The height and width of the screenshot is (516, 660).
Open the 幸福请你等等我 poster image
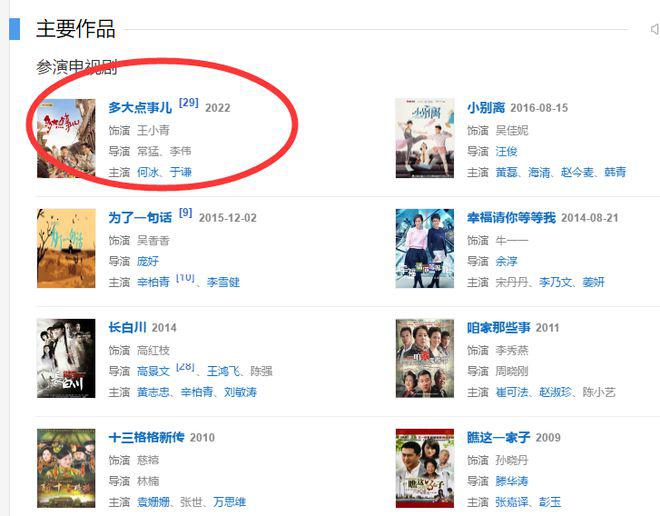click(425, 248)
